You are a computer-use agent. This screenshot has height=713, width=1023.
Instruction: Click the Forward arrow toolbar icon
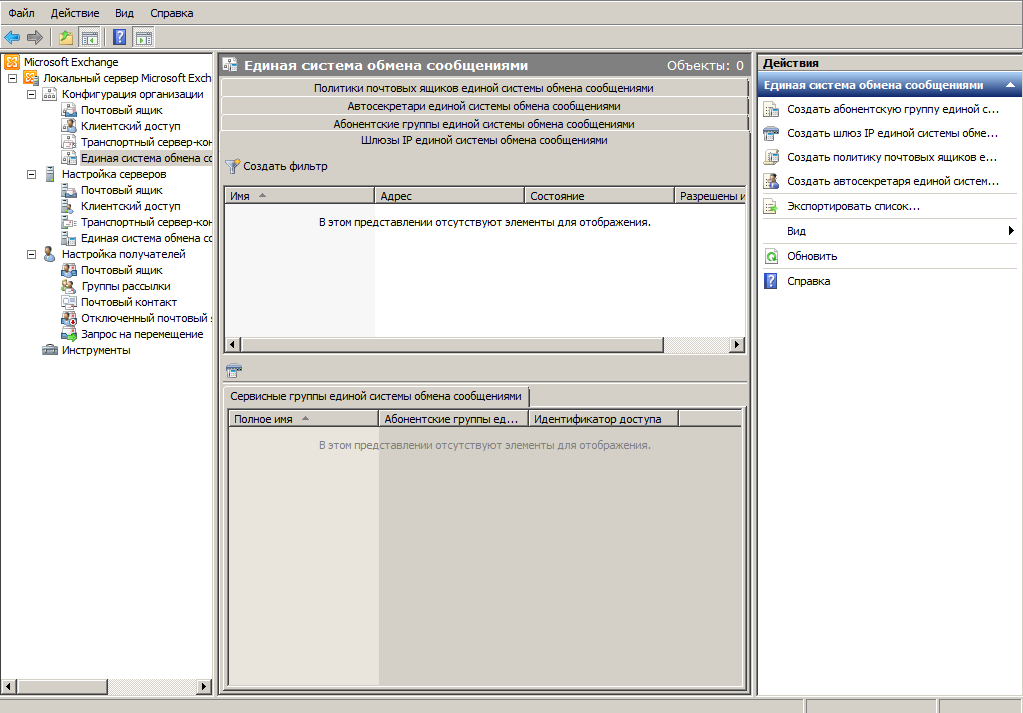(35, 37)
